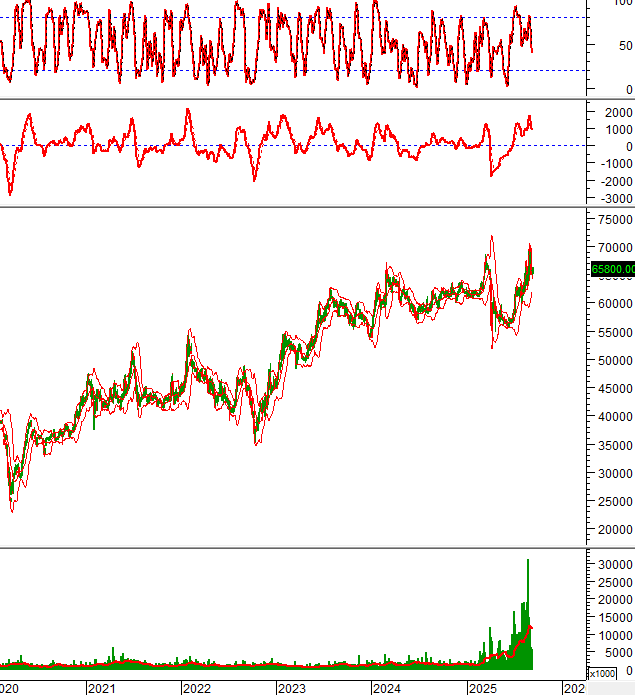Select the 2024 year label on time axis

tap(387, 689)
